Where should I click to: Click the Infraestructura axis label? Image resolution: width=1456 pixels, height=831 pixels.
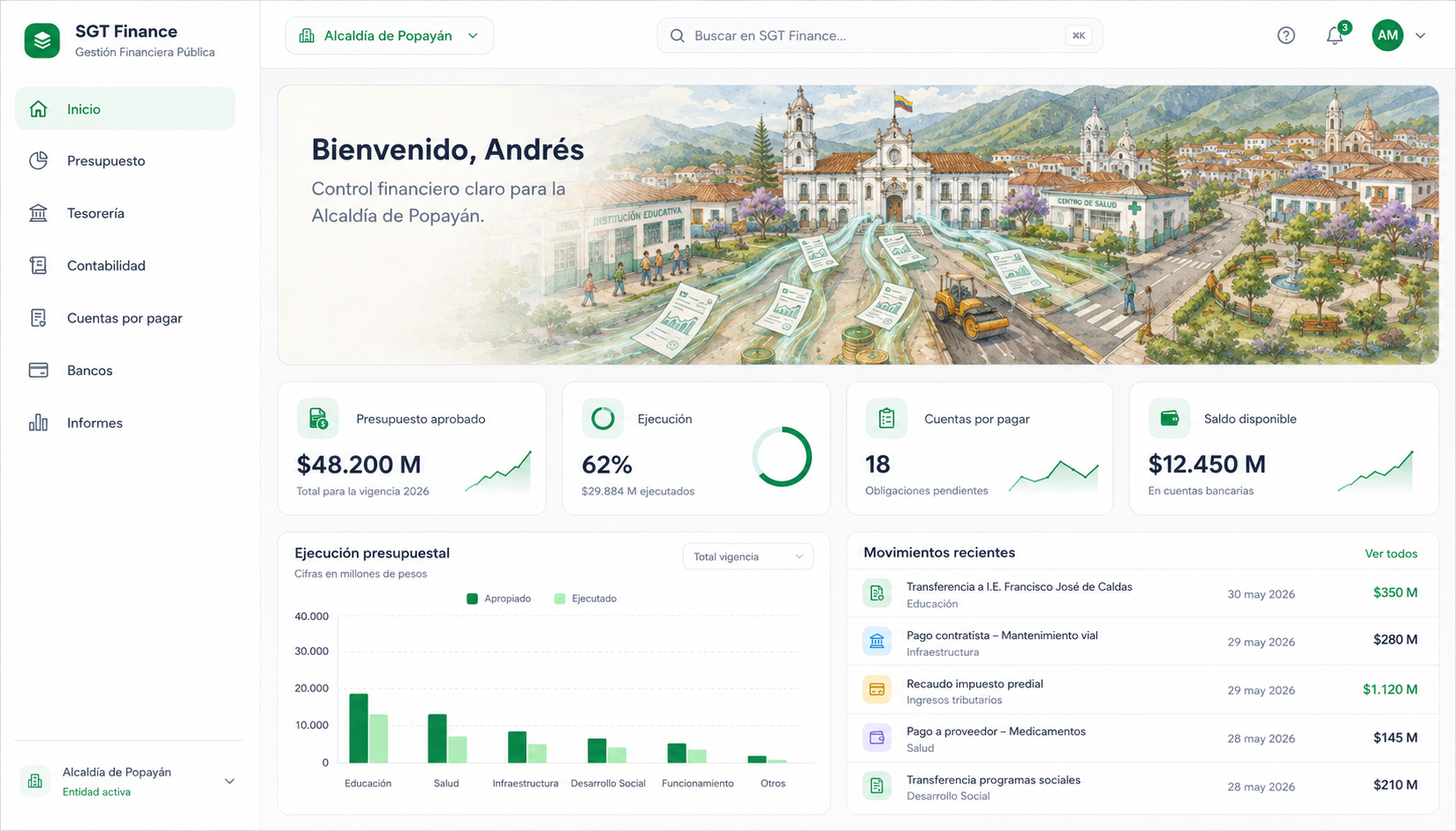525,784
